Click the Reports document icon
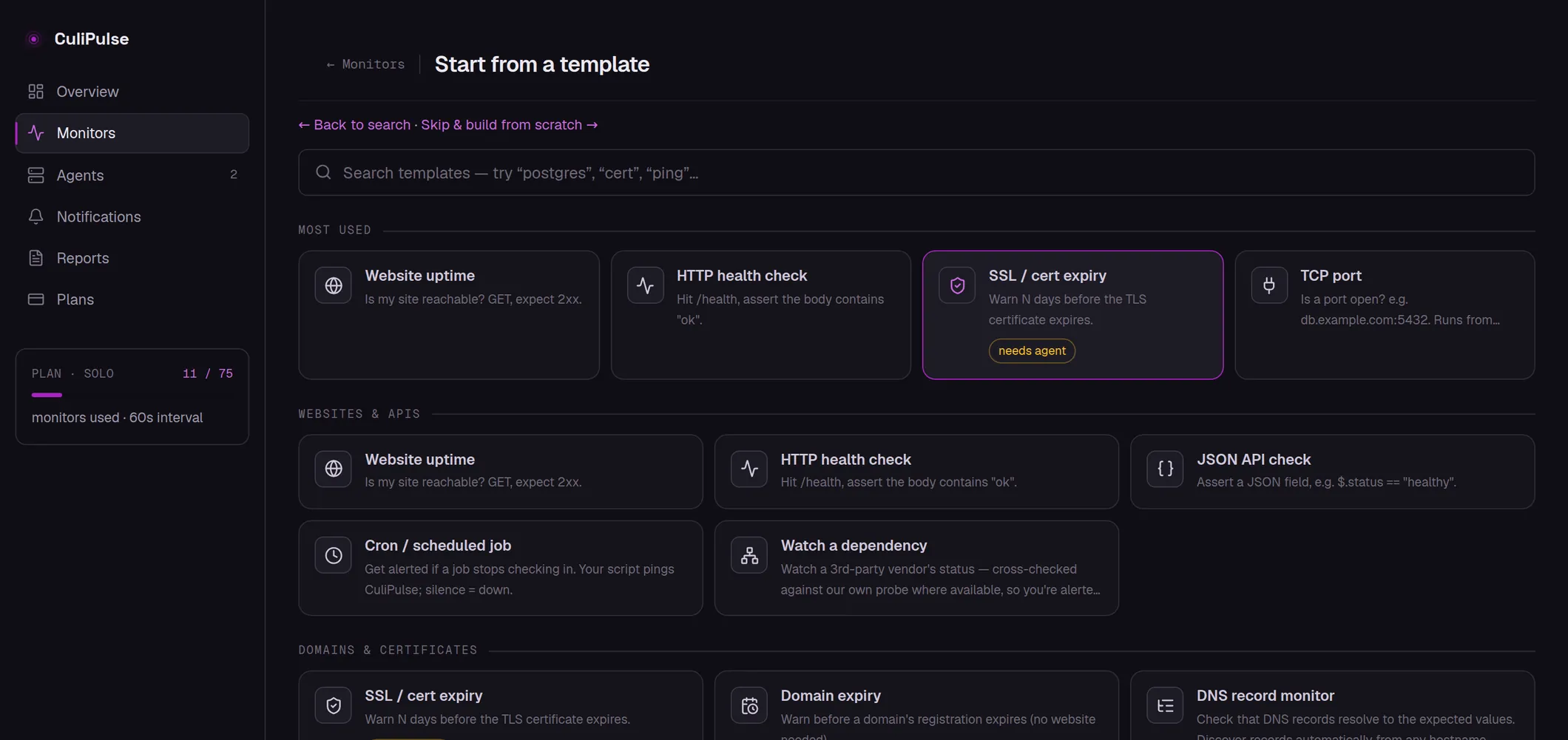The width and height of the screenshot is (1568, 740). point(36,258)
